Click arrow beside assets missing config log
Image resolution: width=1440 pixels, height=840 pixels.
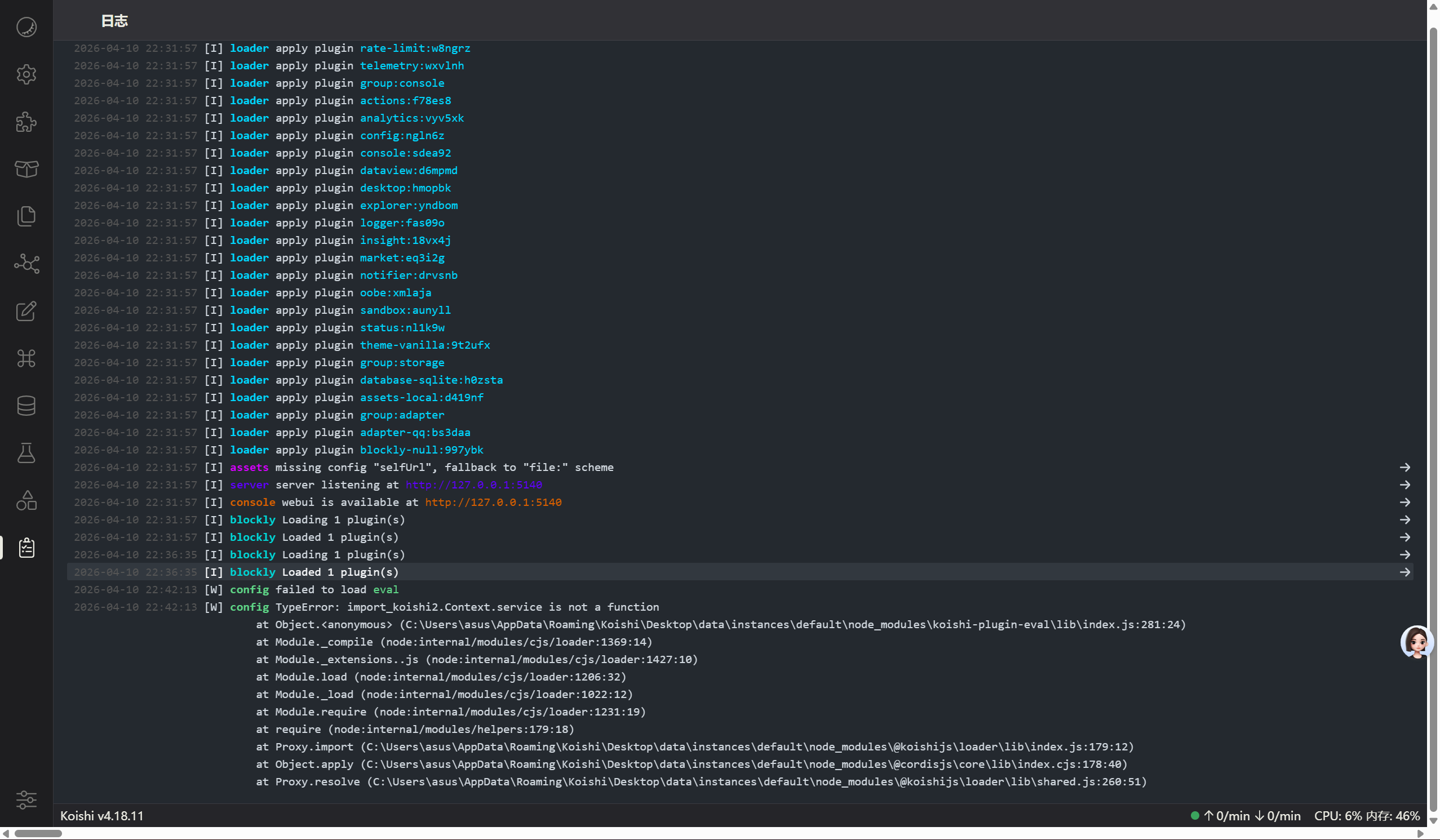tap(1404, 468)
